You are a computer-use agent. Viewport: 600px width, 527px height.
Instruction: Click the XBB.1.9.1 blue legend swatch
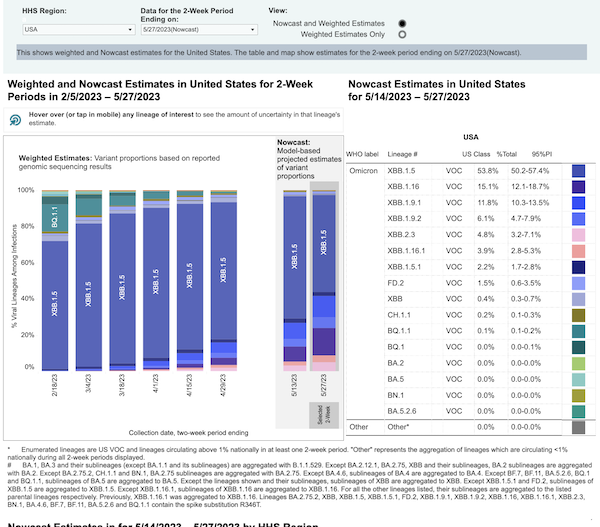(x=579, y=203)
